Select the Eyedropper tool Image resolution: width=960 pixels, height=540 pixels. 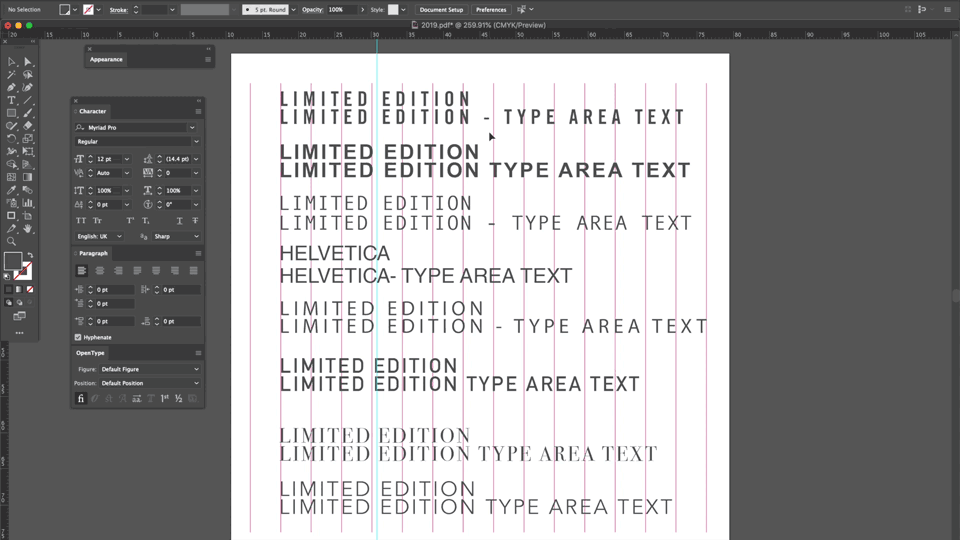(x=11, y=190)
